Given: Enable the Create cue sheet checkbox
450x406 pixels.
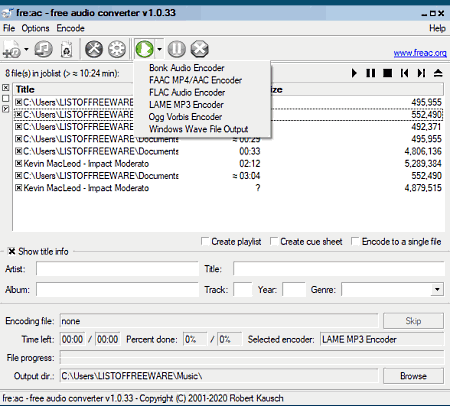Looking at the screenshot, I should point(274,241).
